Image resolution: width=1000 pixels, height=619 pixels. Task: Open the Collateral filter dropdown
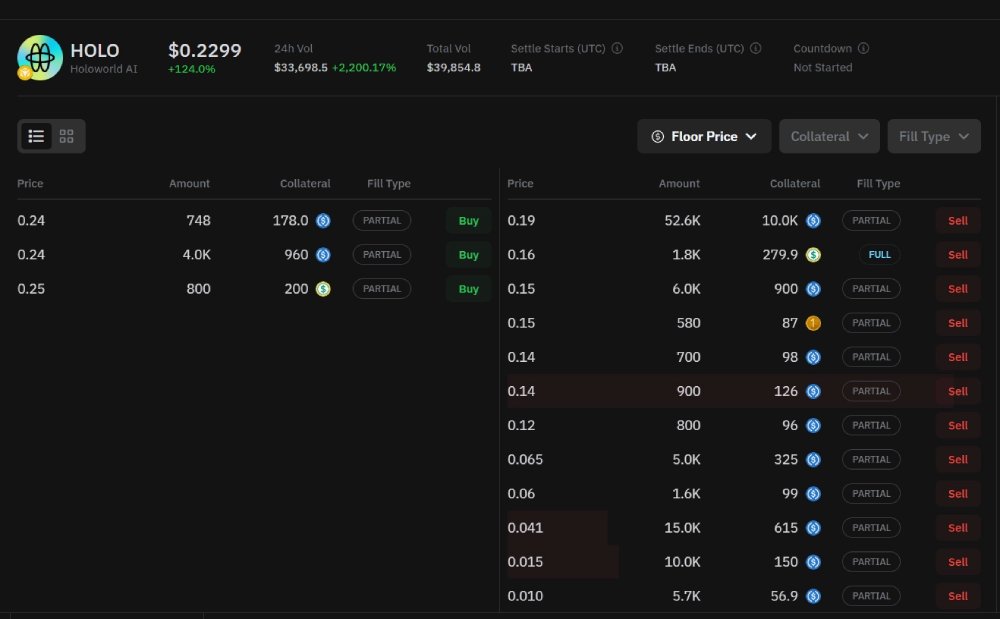tap(829, 136)
